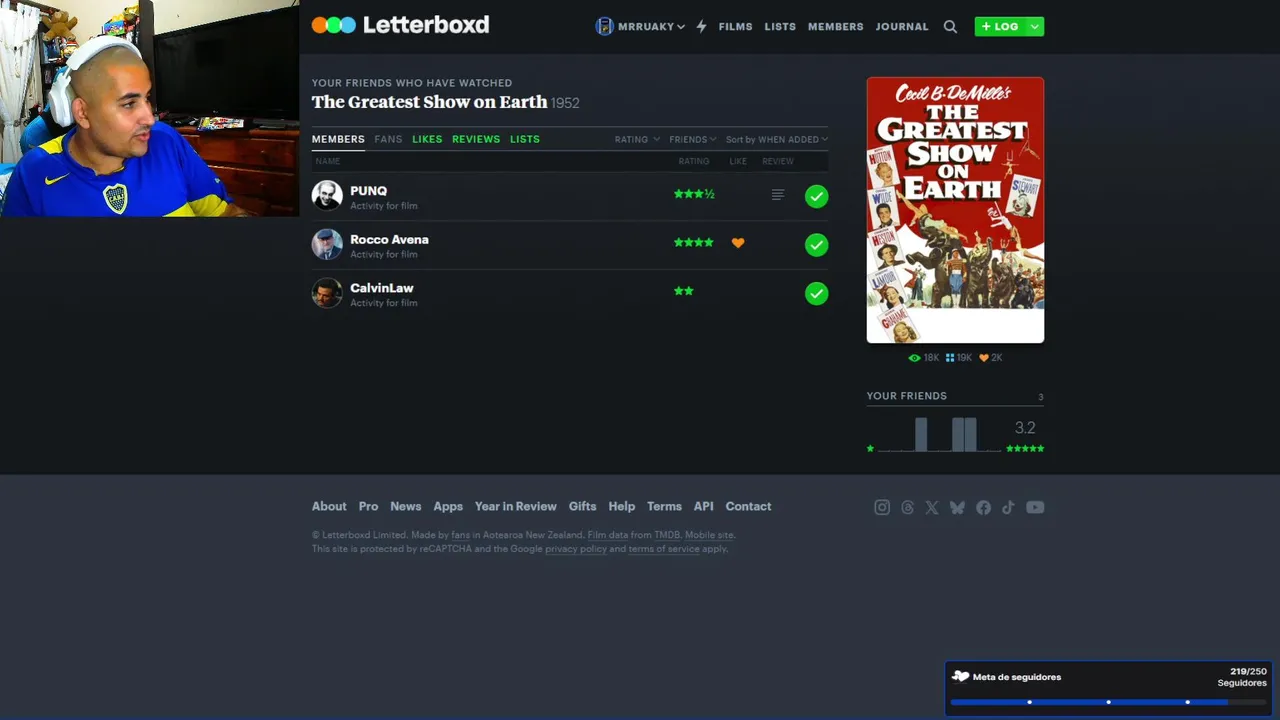
Task: Open The Greatest Show on Earth title link
Action: (429, 102)
